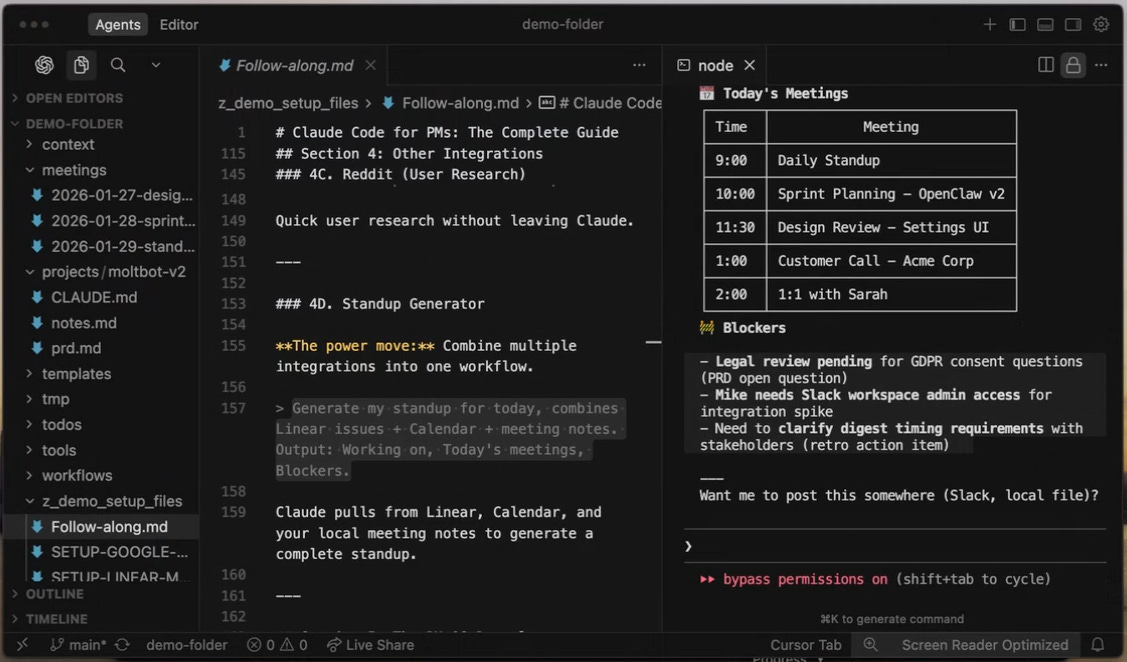Open prd.md in the explorer
This screenshot has height=662, width=1127.
75,349
